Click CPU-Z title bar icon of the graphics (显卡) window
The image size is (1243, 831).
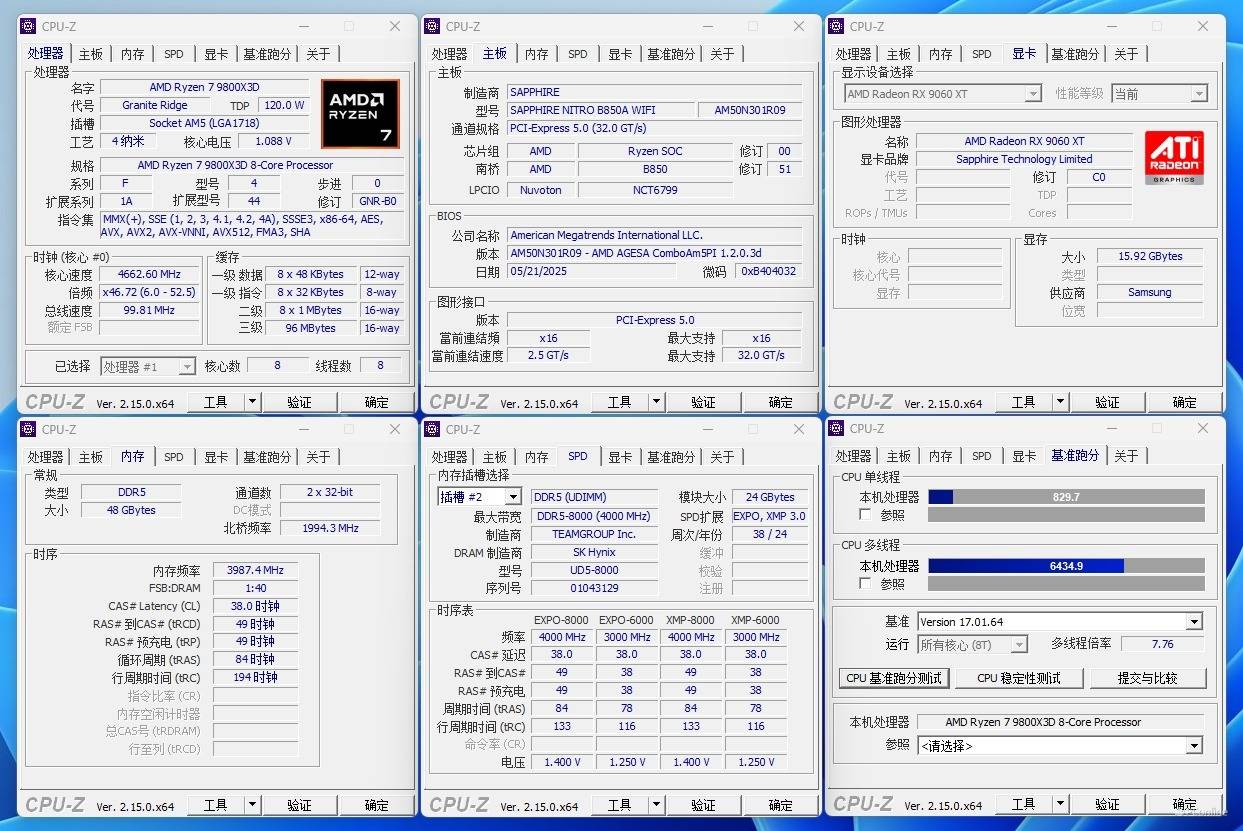click(836, 27)
